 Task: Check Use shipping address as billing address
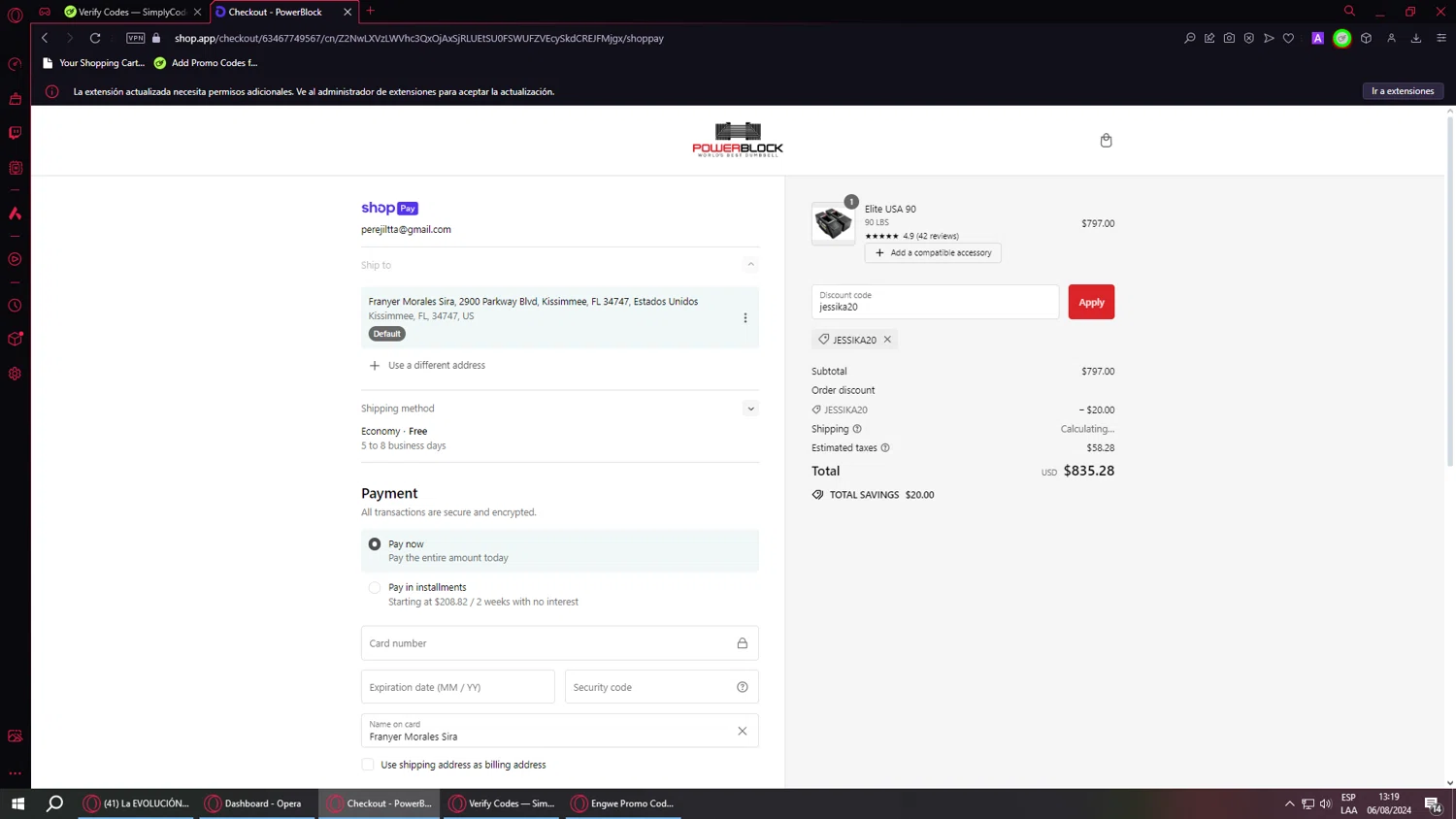tap(368, 765)
